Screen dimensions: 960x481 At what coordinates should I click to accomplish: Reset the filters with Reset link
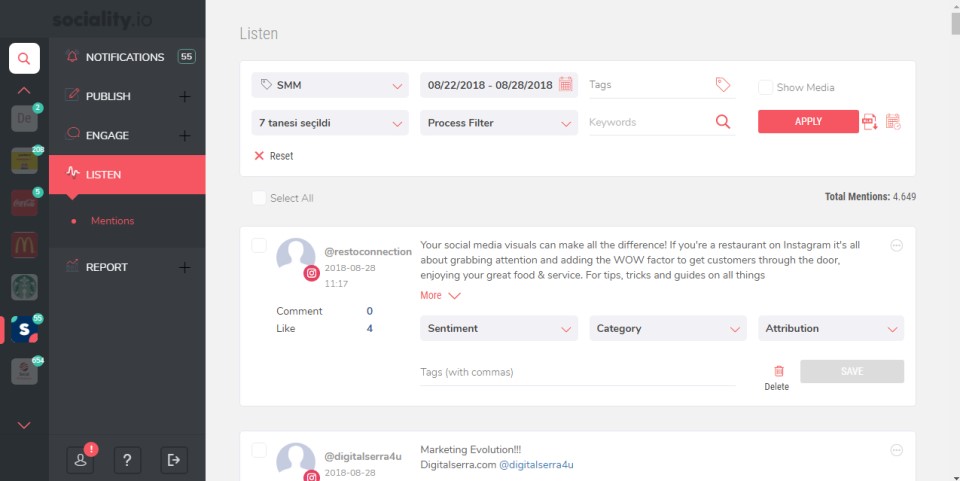point(274,156)
